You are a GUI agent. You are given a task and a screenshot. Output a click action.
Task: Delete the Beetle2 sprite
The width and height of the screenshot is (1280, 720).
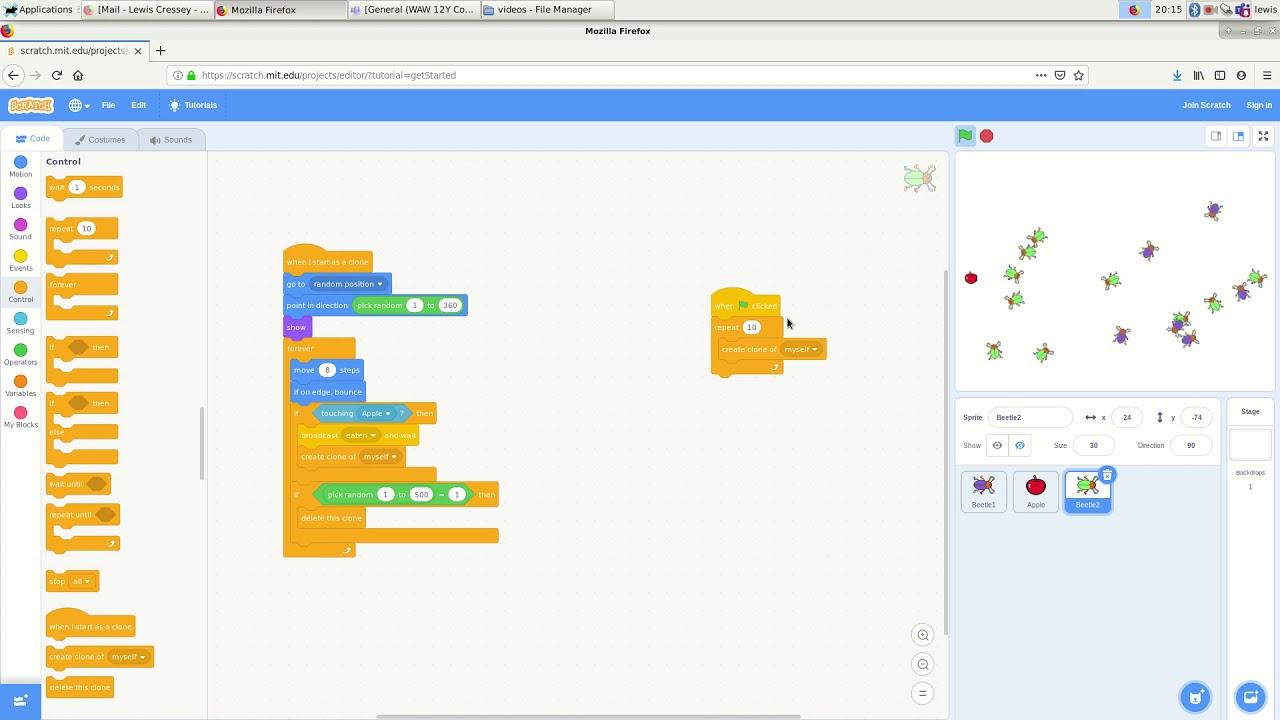pyautogui.click(x=1107, y=475)
